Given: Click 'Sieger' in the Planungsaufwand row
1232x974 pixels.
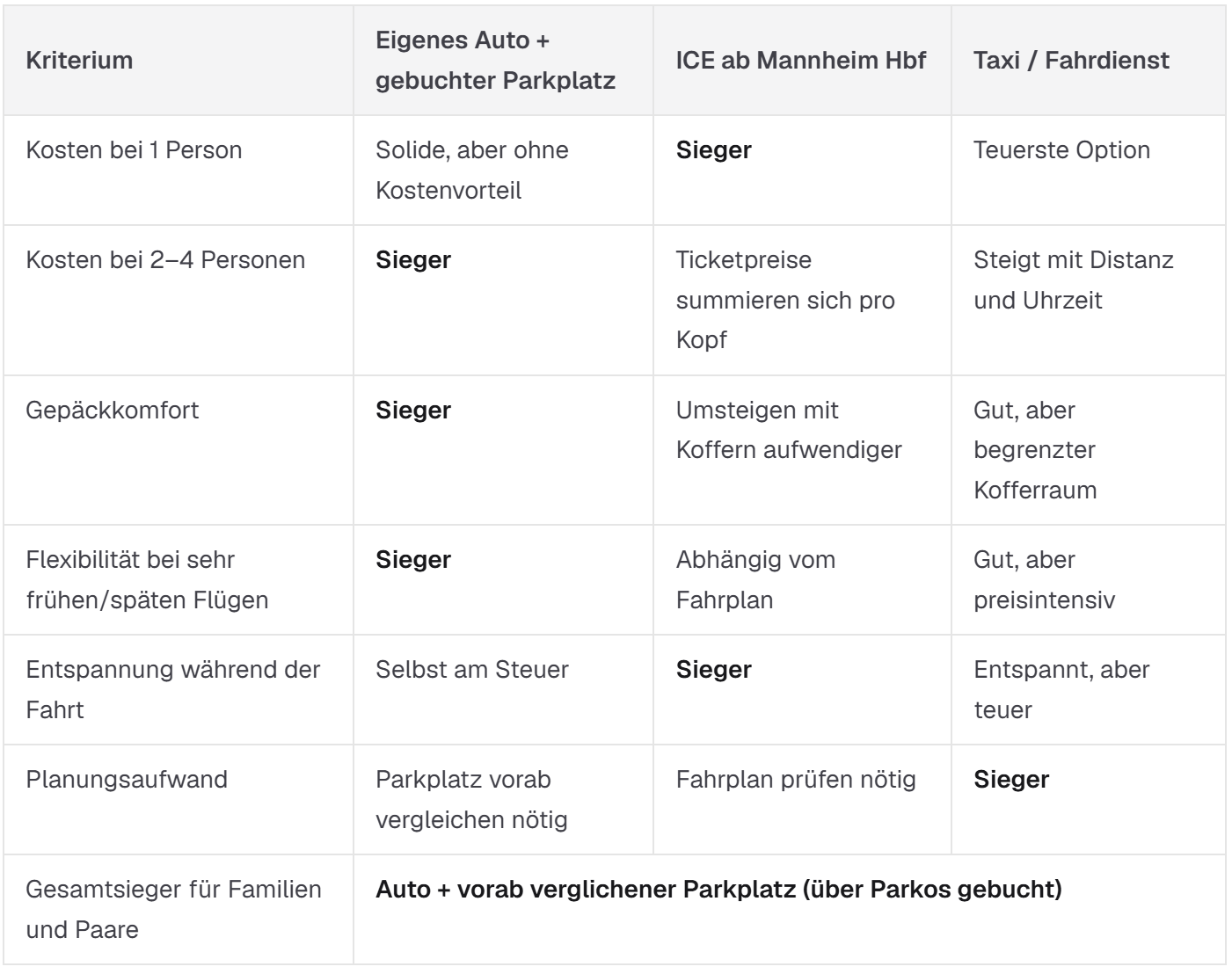Looking at the screenshot, I should (1011, 780).
